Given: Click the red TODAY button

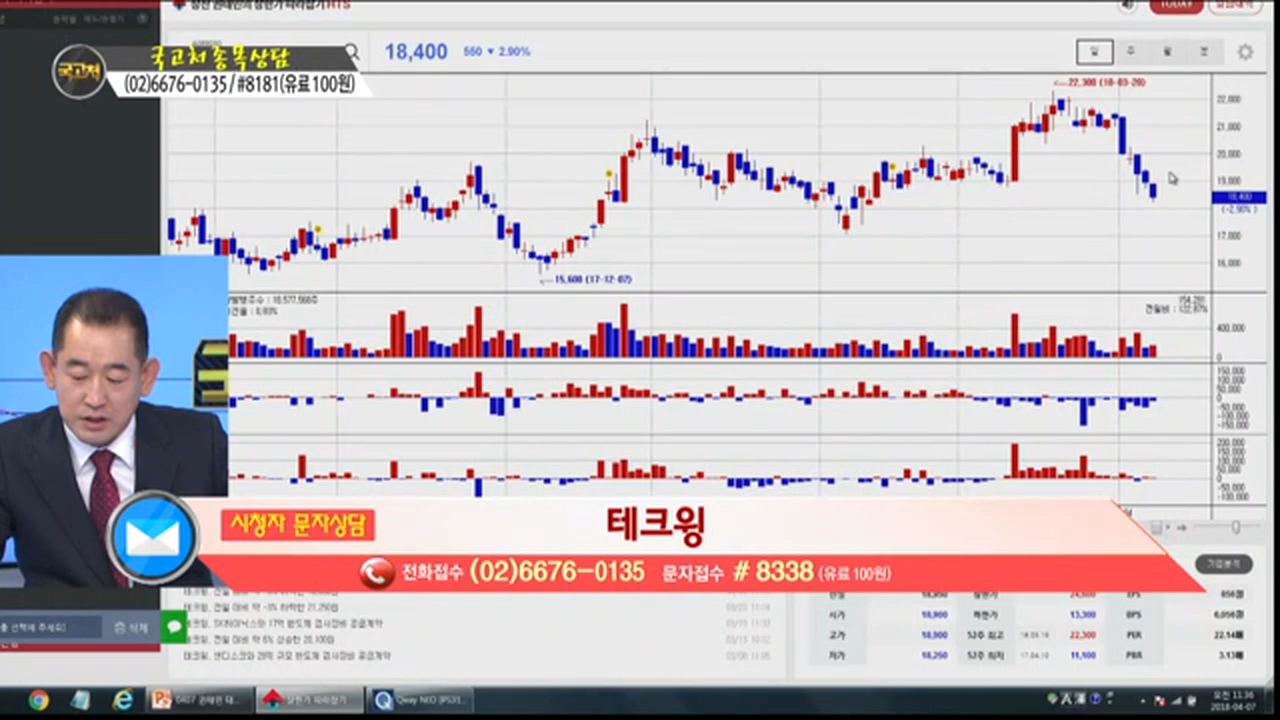Looking at the screenshot, I should [x=1176, y=5].
